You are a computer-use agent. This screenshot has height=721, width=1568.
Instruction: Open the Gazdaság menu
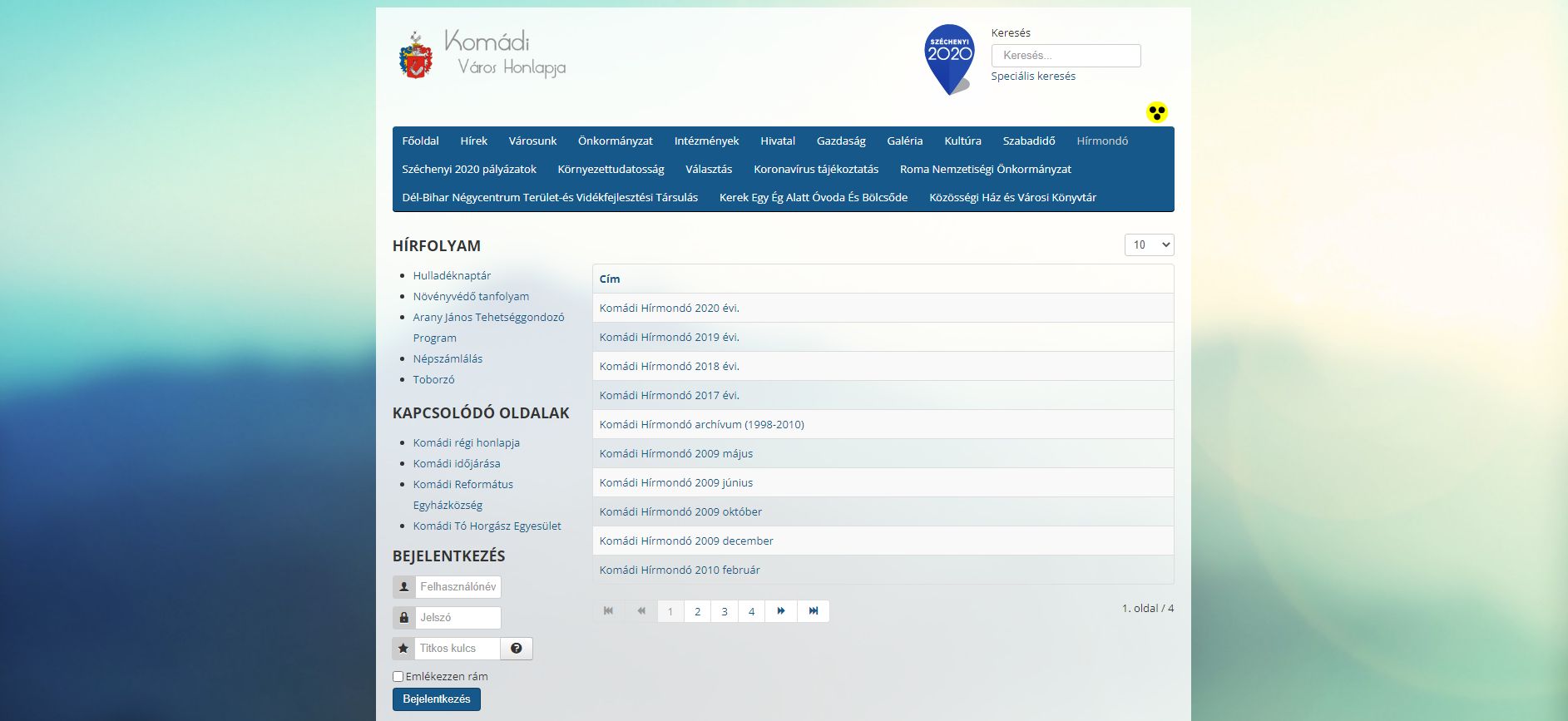[x=841, y=141]
